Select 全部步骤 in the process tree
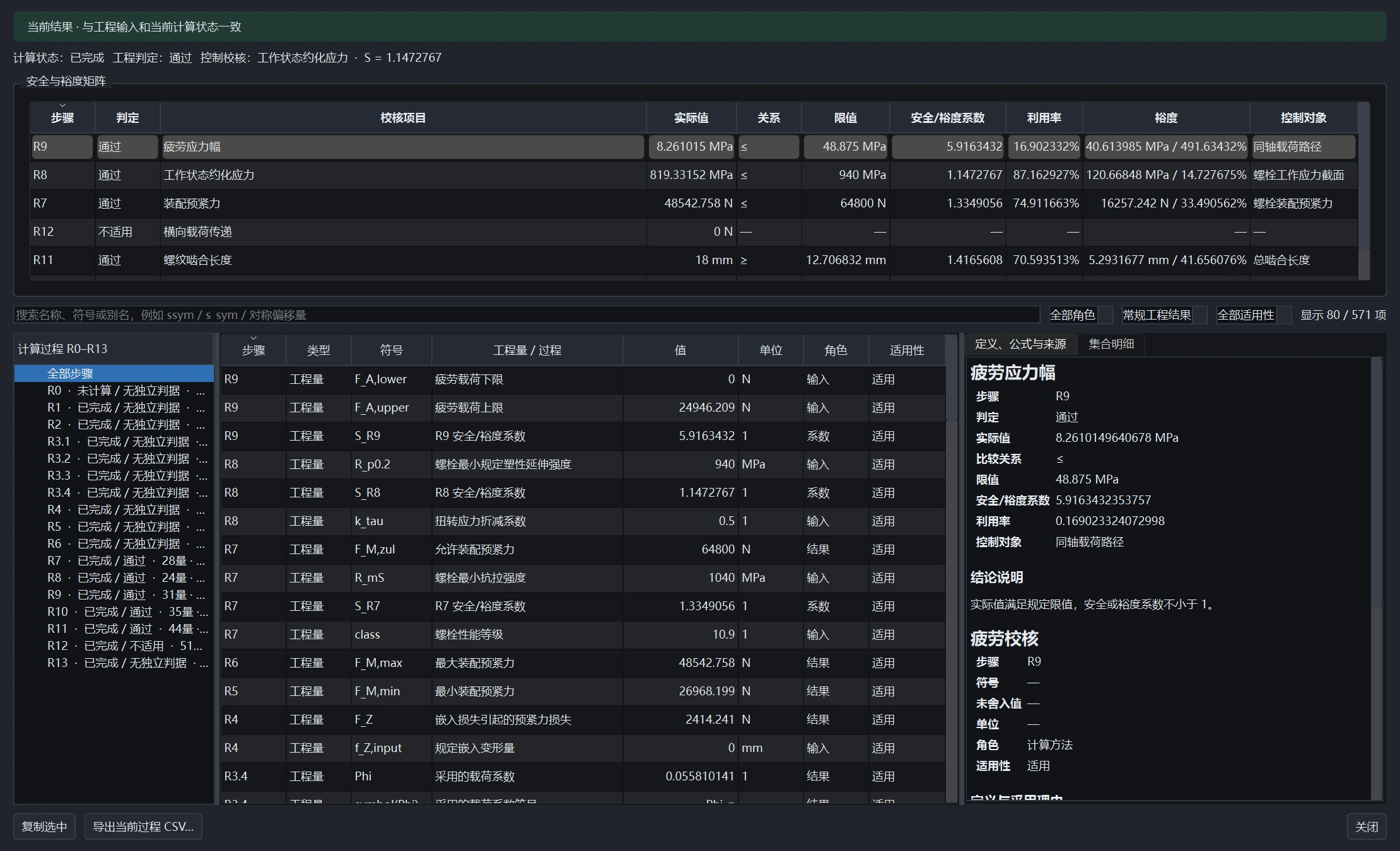The height and width of the screenshot is (851, 1400). click(x=114, y=373)
